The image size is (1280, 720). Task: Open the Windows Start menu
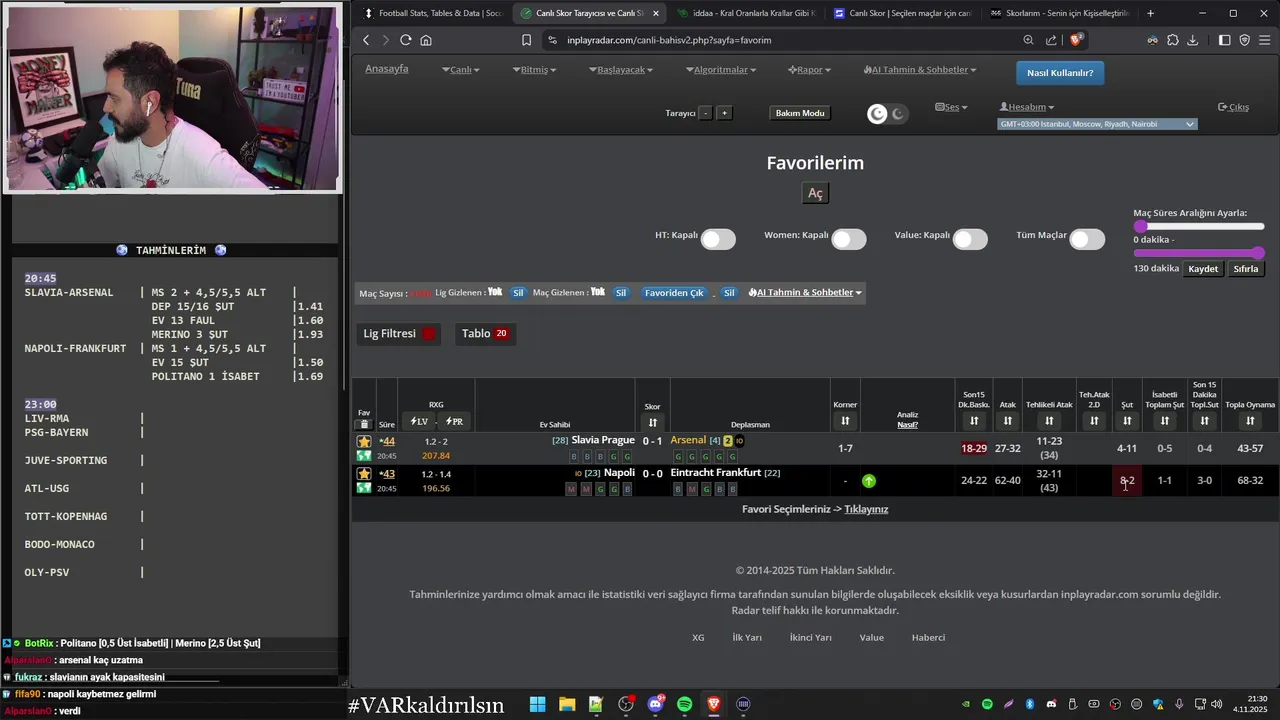[x=537, y=704]
